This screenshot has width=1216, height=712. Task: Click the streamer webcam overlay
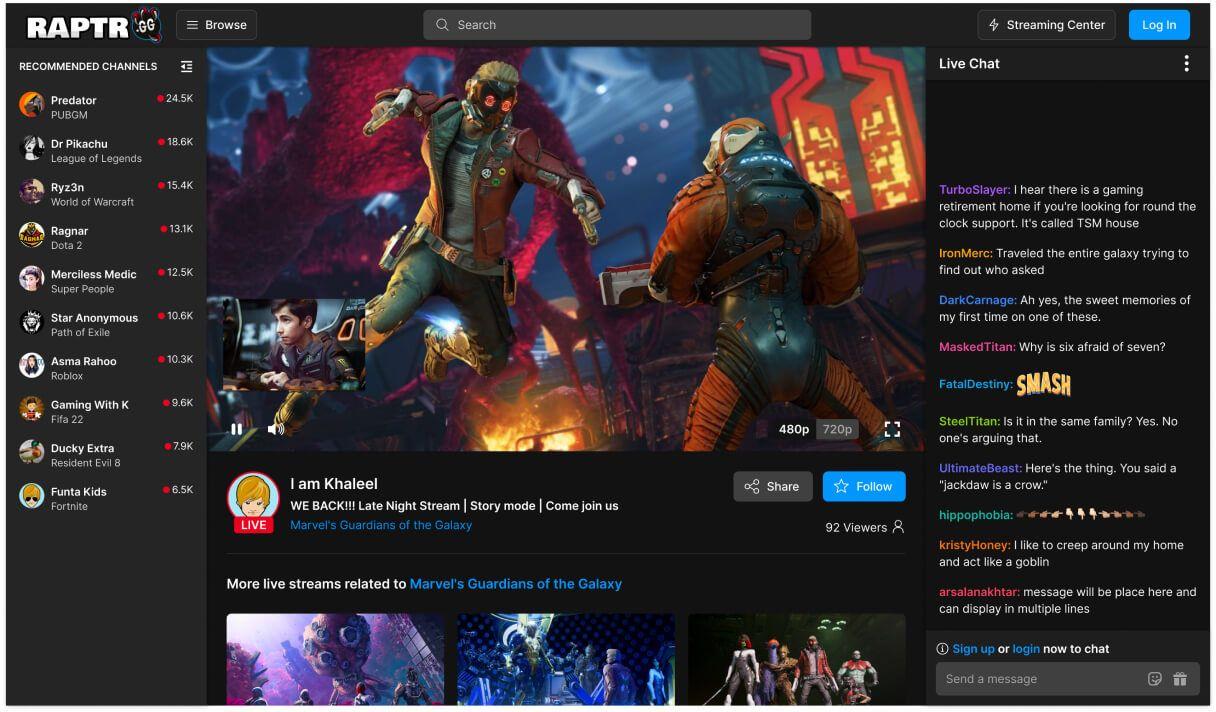(294, 344)
